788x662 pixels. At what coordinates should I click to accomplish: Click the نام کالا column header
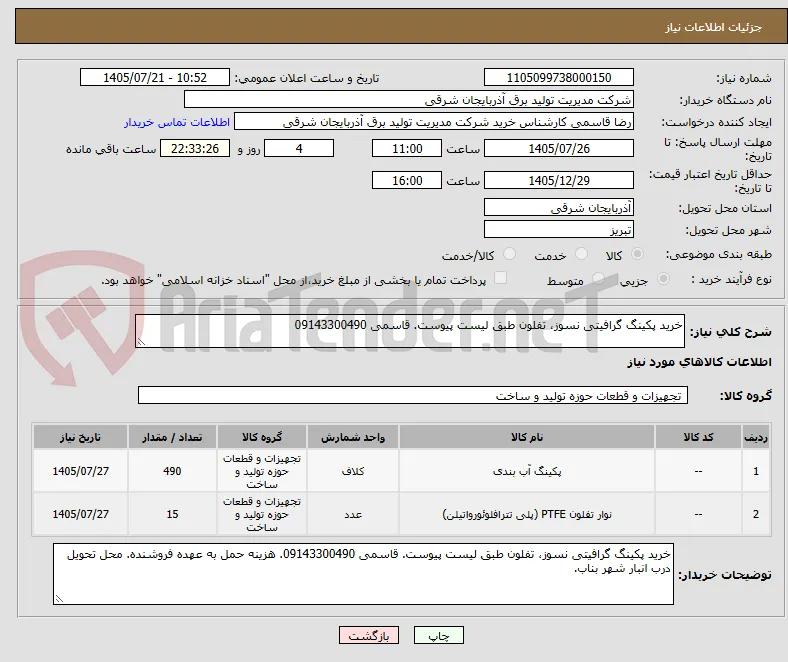527,437
